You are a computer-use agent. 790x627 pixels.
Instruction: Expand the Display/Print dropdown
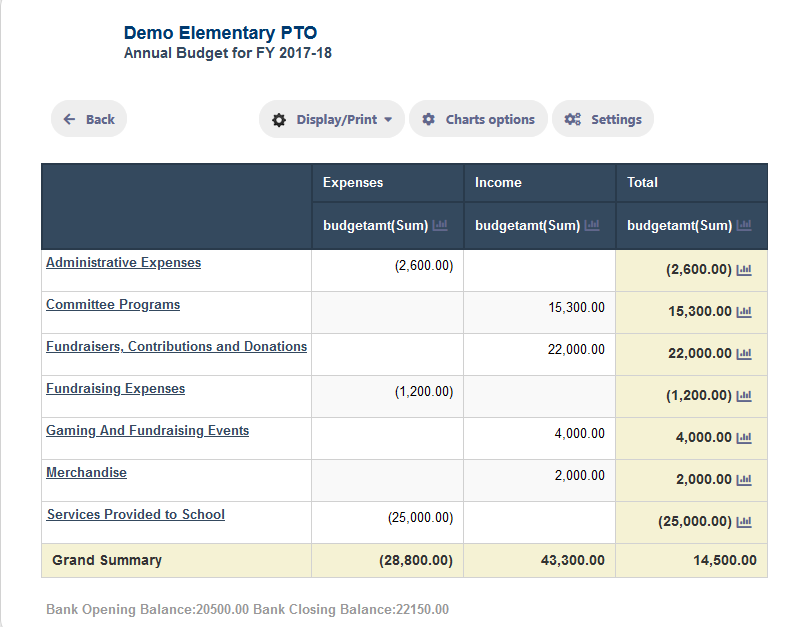click(x=332, y=119)
